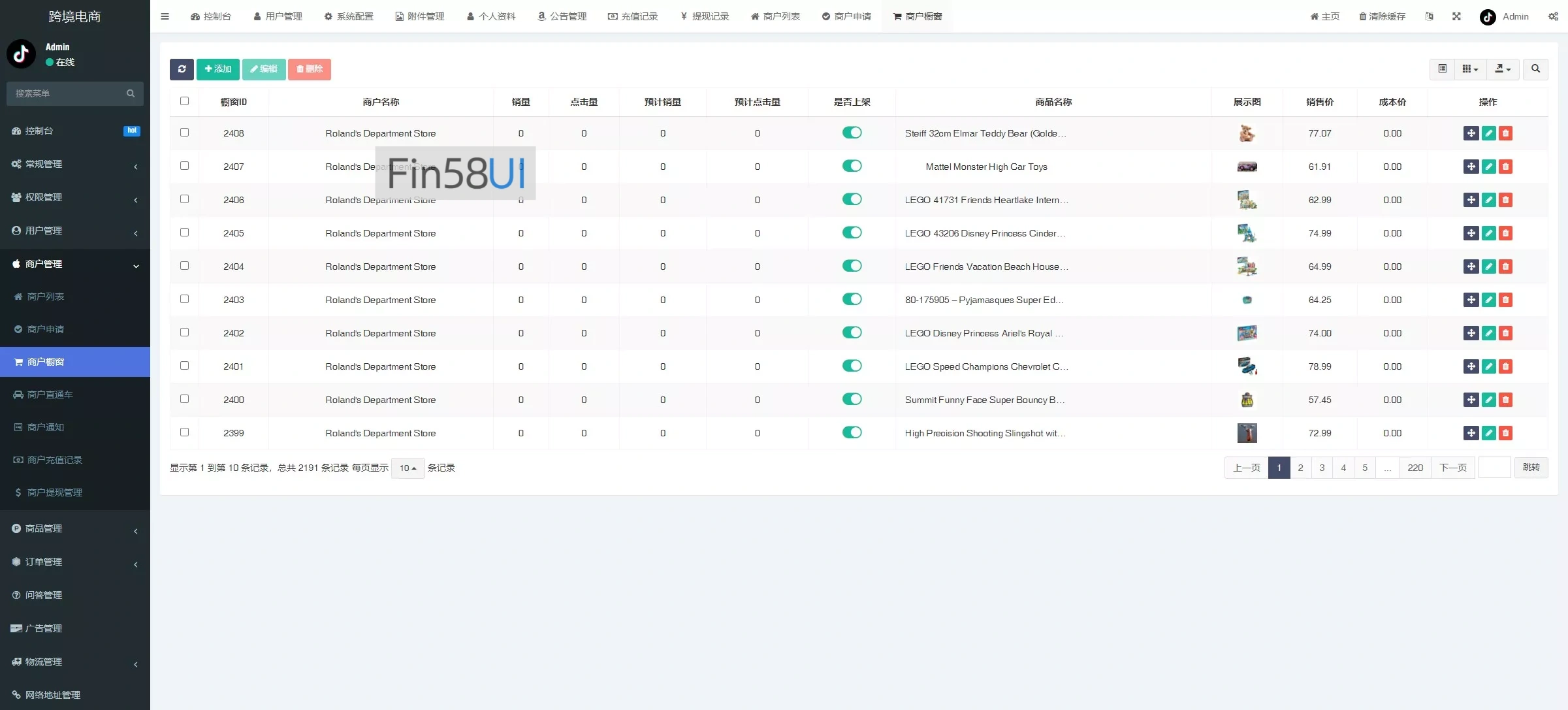Screen dimensions: 1568x710
Task: Click the teddy bear product thumbnail
Action: point(1247,133)
